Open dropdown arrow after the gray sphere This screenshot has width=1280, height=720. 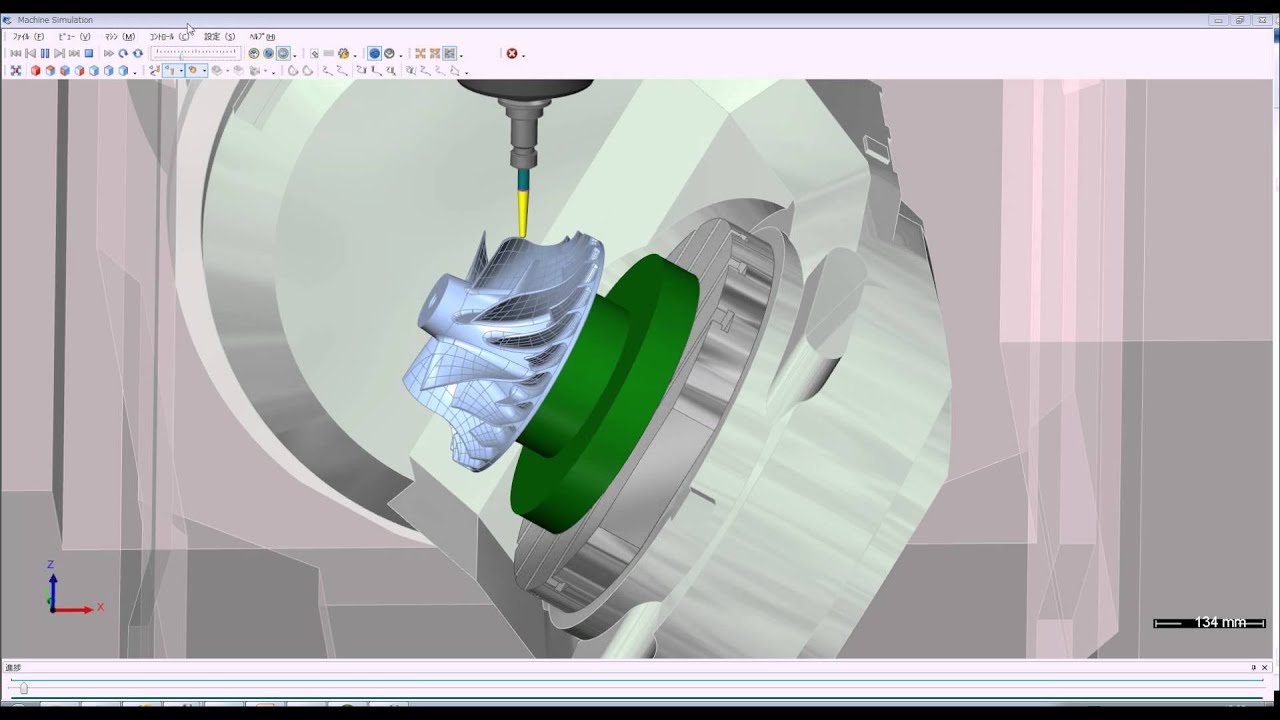(x=400, y=55)
